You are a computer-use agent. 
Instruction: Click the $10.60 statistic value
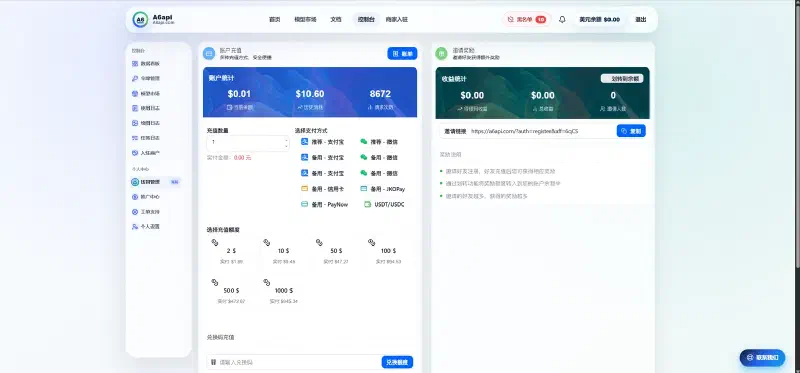(x=310, y=94)
